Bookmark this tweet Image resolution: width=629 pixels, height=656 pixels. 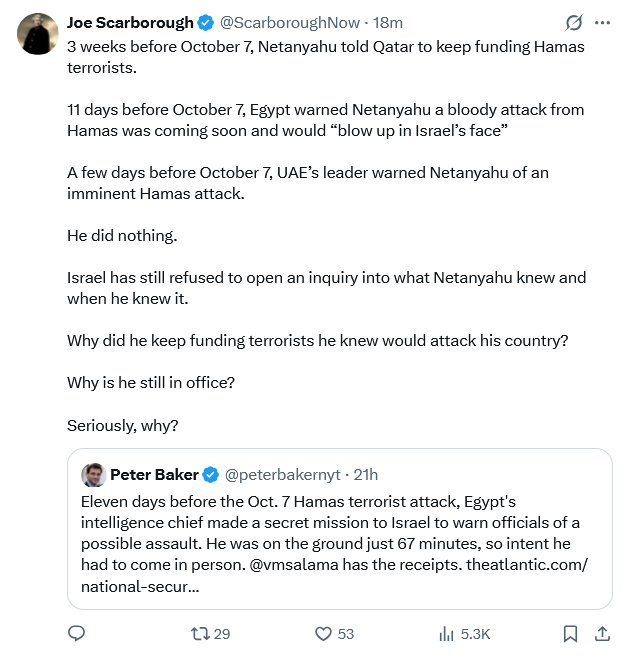(570, 633)
